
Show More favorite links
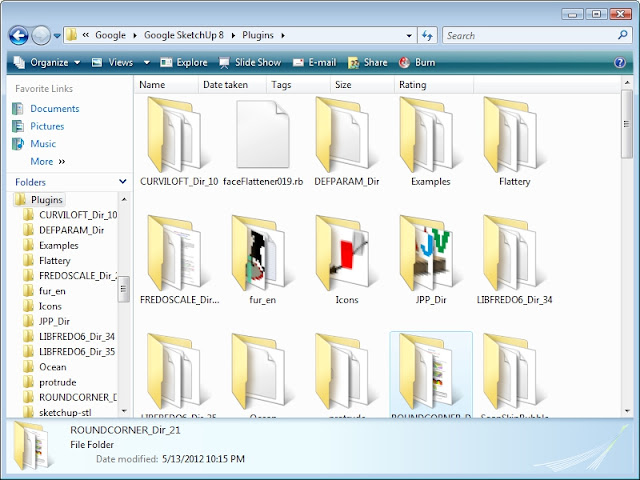coord(47,162)
